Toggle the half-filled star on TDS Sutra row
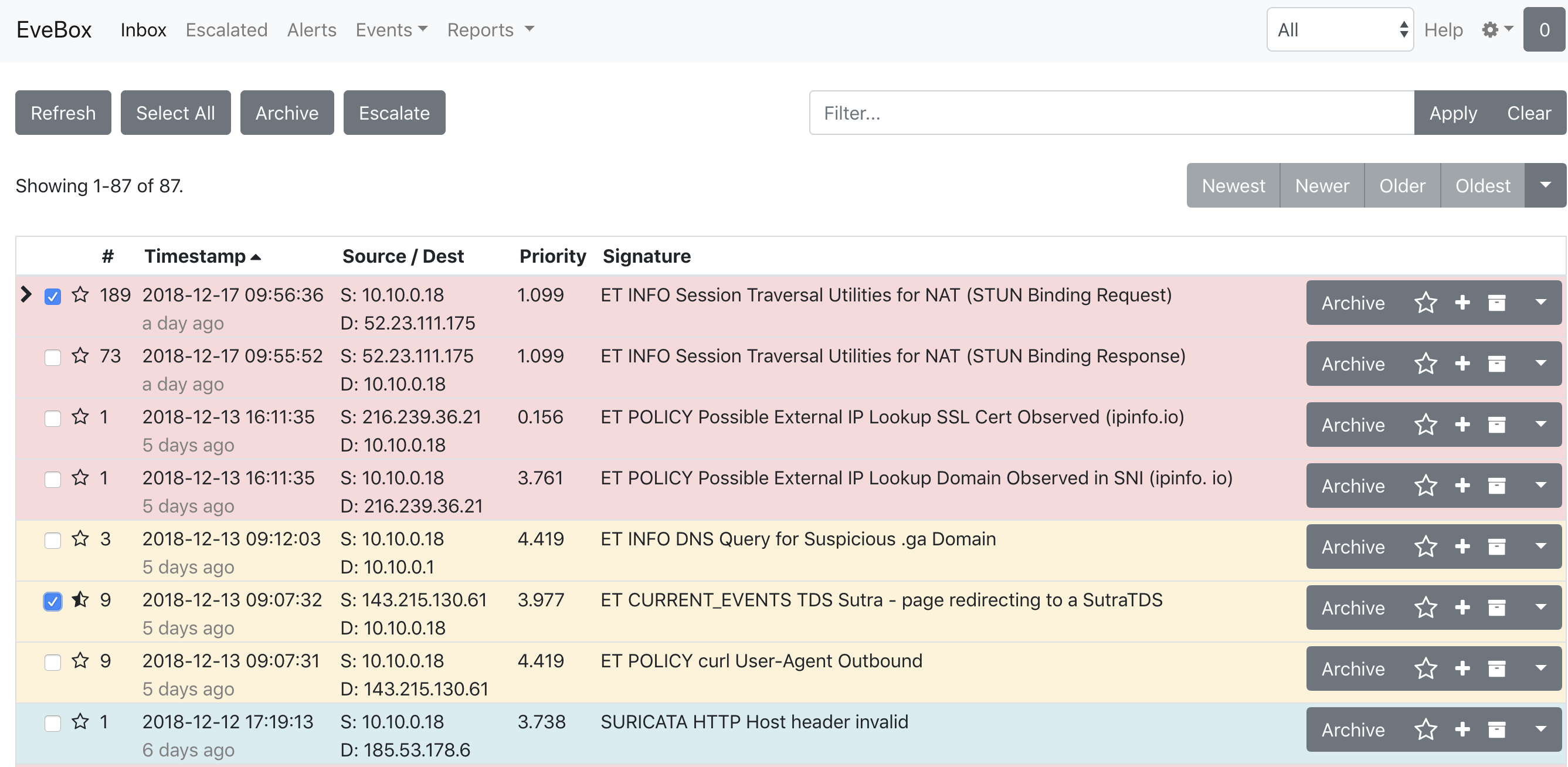1568x767 pixels. point(80,600)
